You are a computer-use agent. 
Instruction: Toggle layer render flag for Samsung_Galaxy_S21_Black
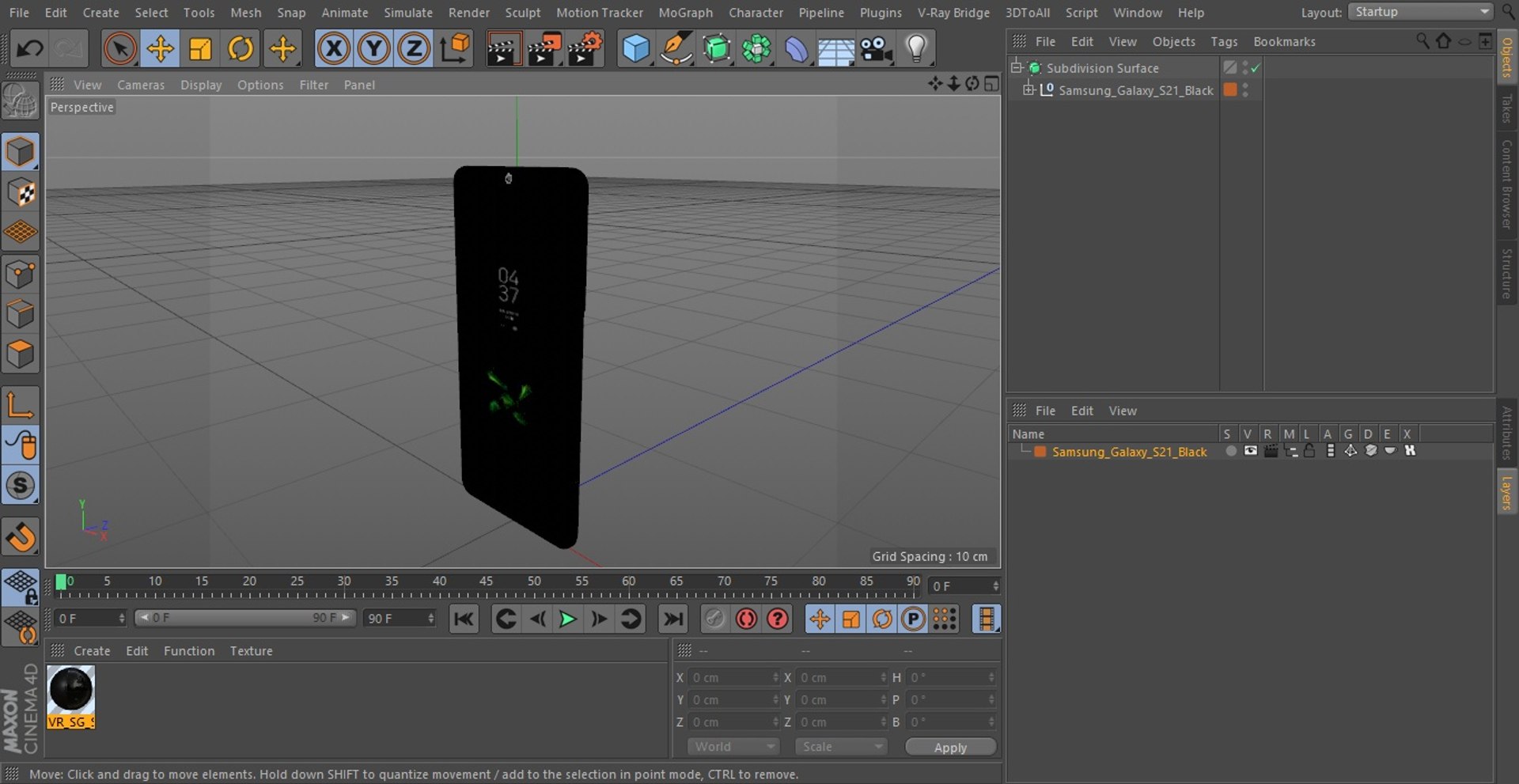tap(1271, 451)
